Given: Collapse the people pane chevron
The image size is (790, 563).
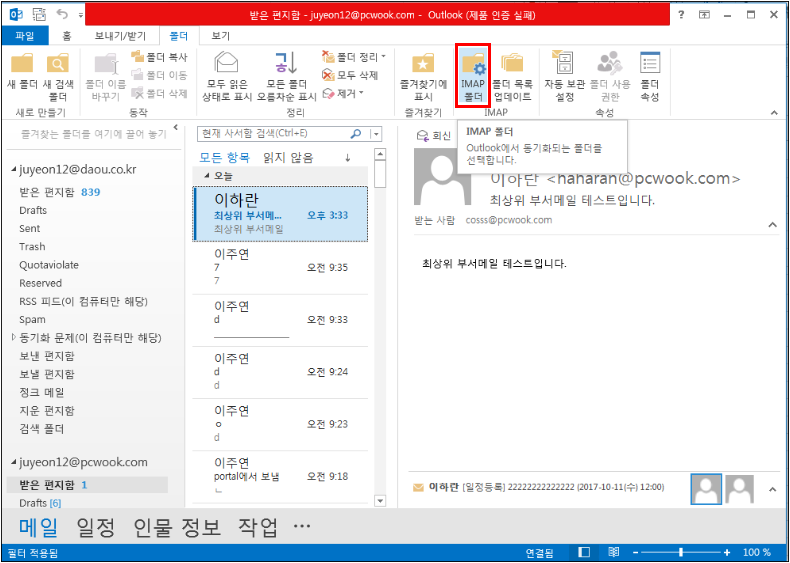Looking at the screenshot, I should [x=772, y=489].
